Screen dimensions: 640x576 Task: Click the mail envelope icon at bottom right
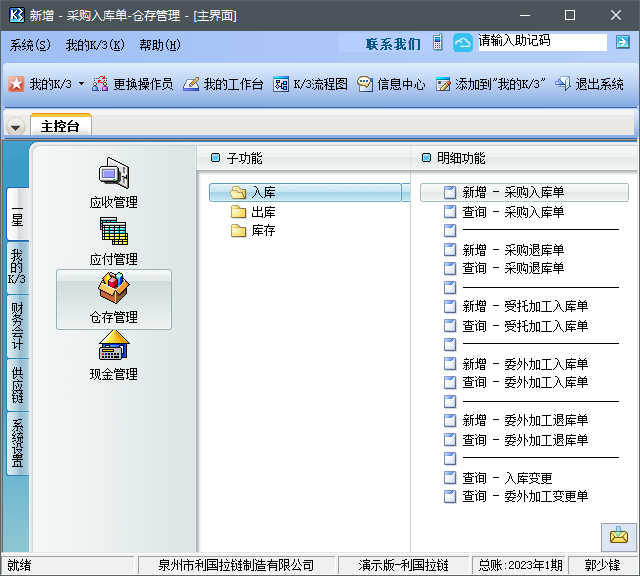pos(618,536)
